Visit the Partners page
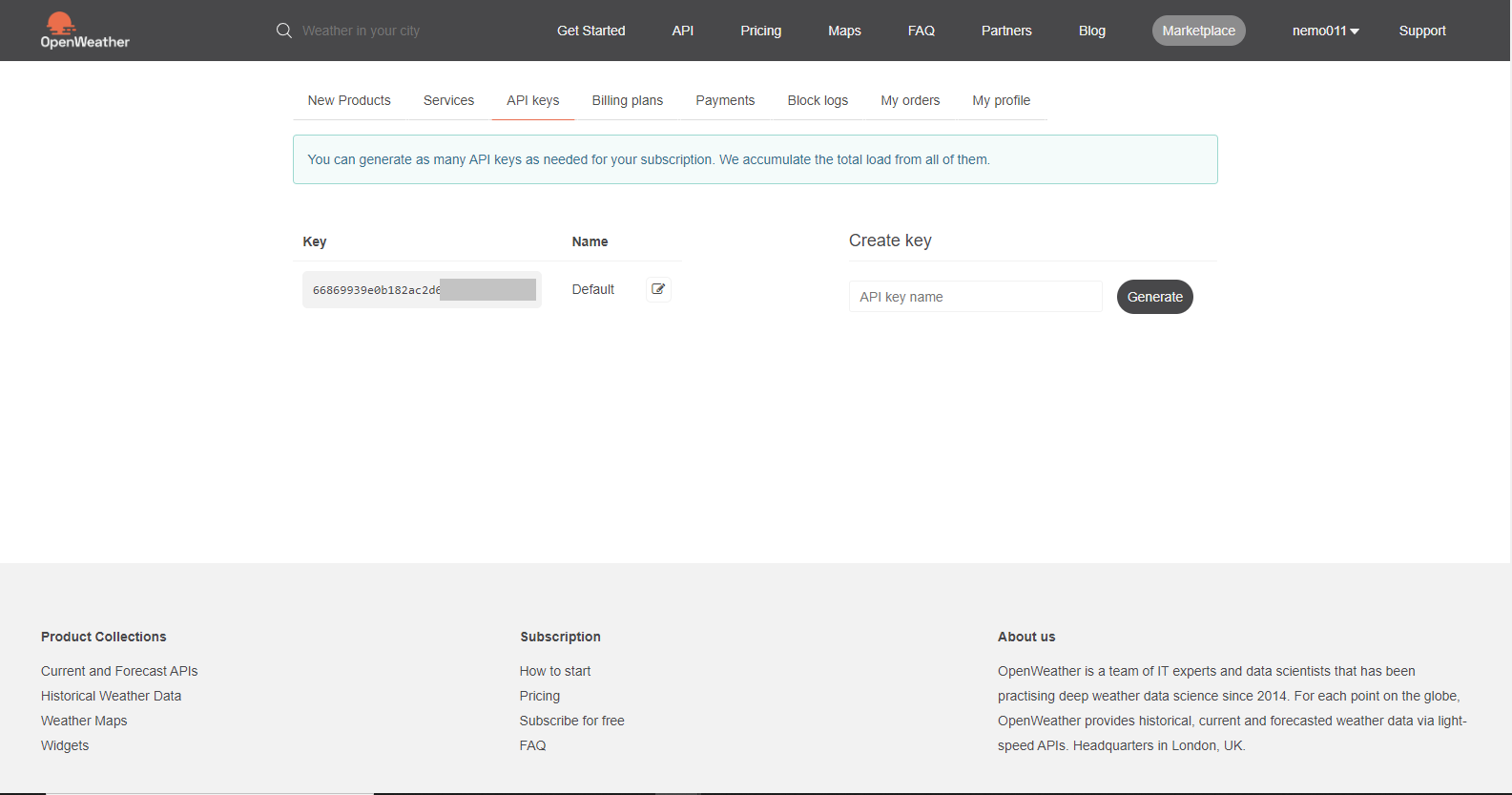The width and height of the screenshot is (1512, 795). coord(1006,31)
